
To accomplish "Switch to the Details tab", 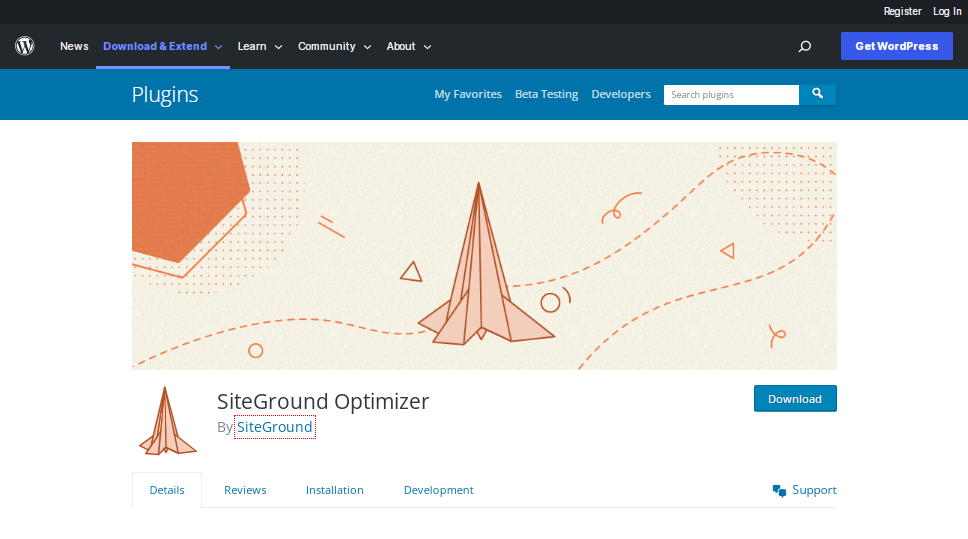I will [x=167, y=490].
